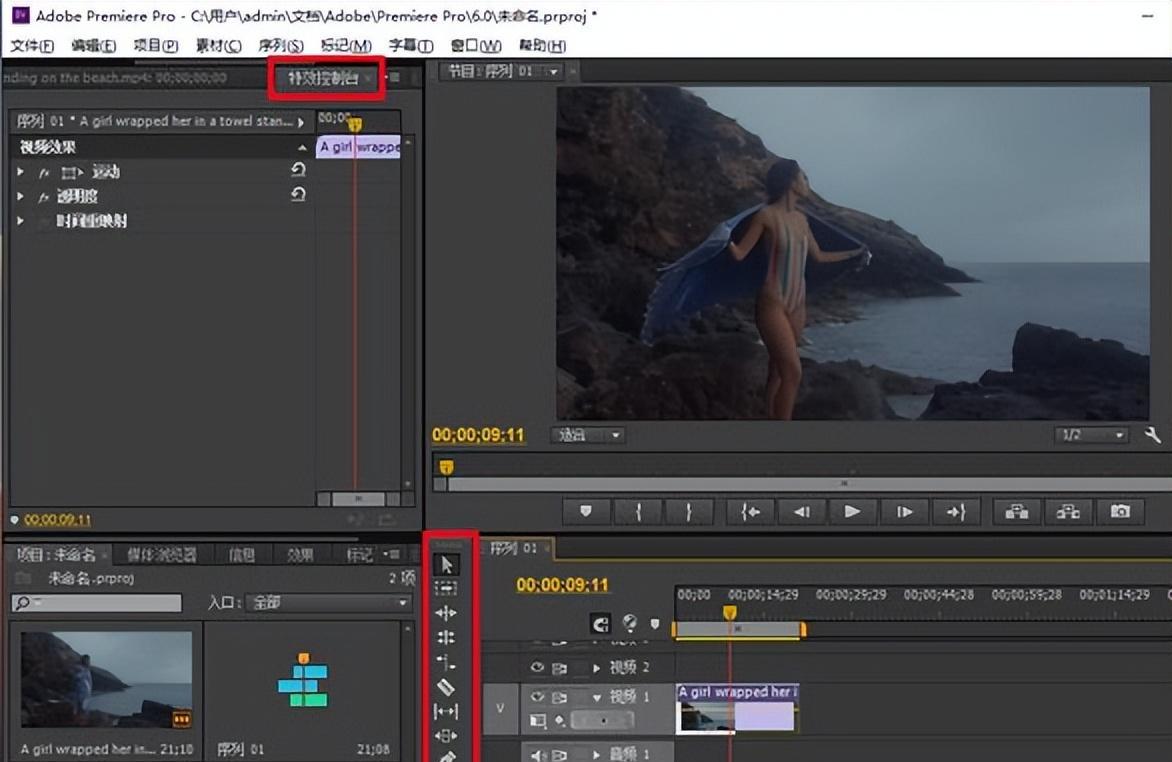Open the 适合 zoom level dropdown
This screenshot has width=1172, height=762.
coord(587,435)
